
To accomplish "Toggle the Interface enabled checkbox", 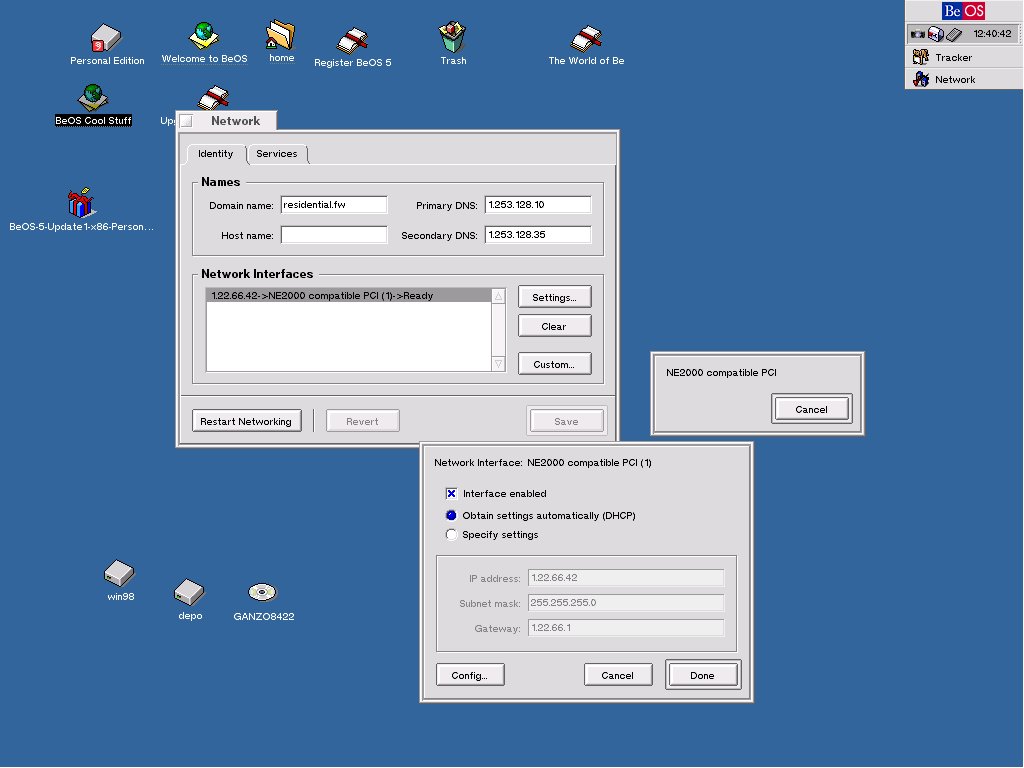I will tap(452, 494).
